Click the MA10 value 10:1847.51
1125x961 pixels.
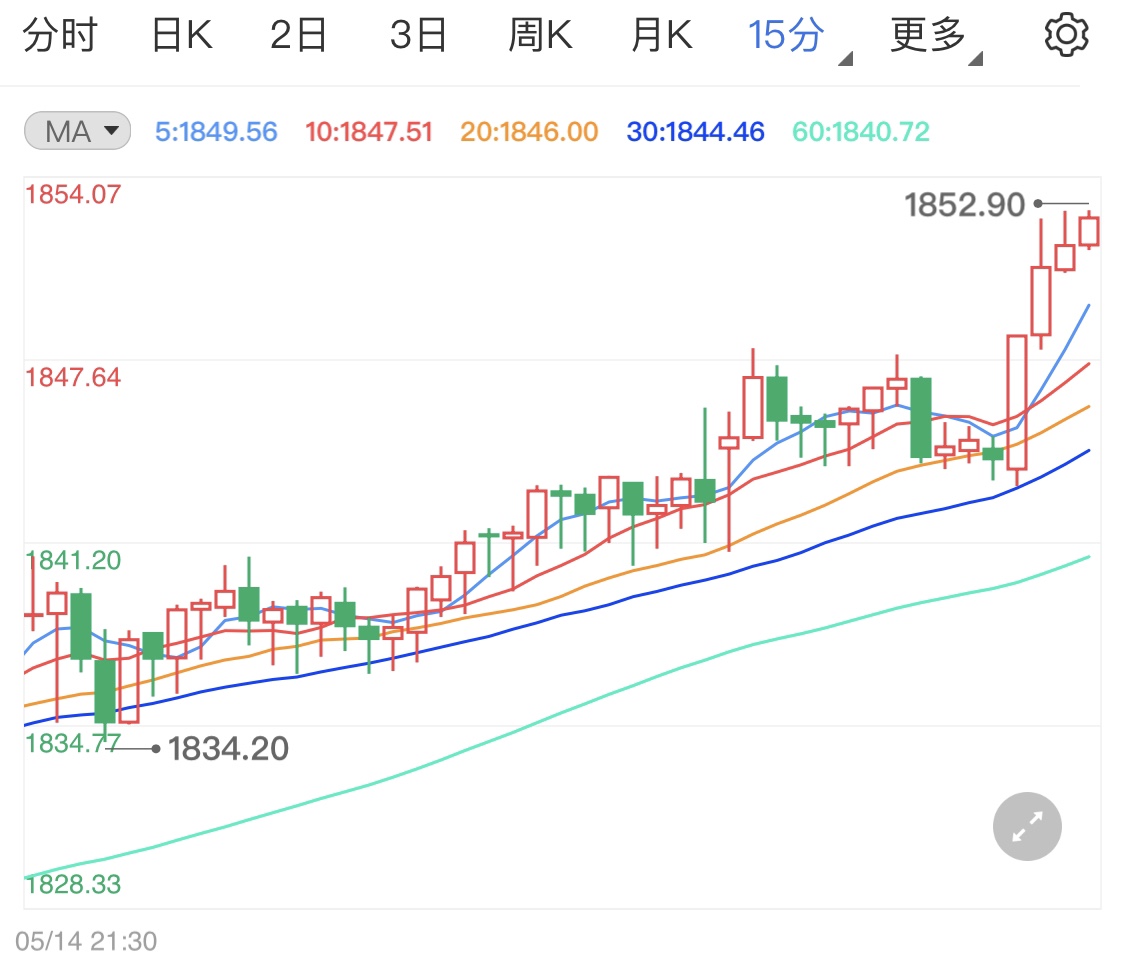[x=369, y=131]
